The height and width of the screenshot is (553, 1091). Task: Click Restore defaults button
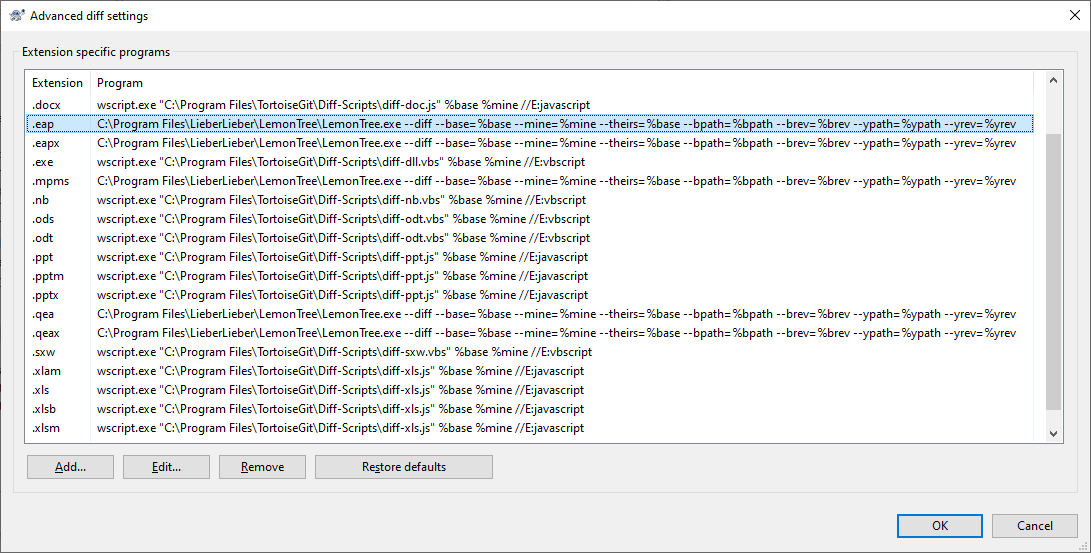(x=403, y=467)
